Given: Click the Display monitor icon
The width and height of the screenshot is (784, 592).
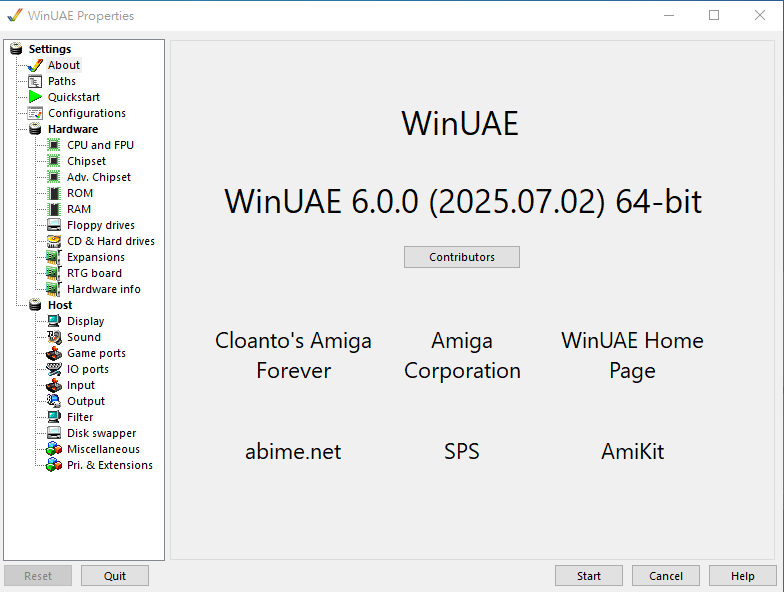Looking at the screenshot, I should click(54, 321).
